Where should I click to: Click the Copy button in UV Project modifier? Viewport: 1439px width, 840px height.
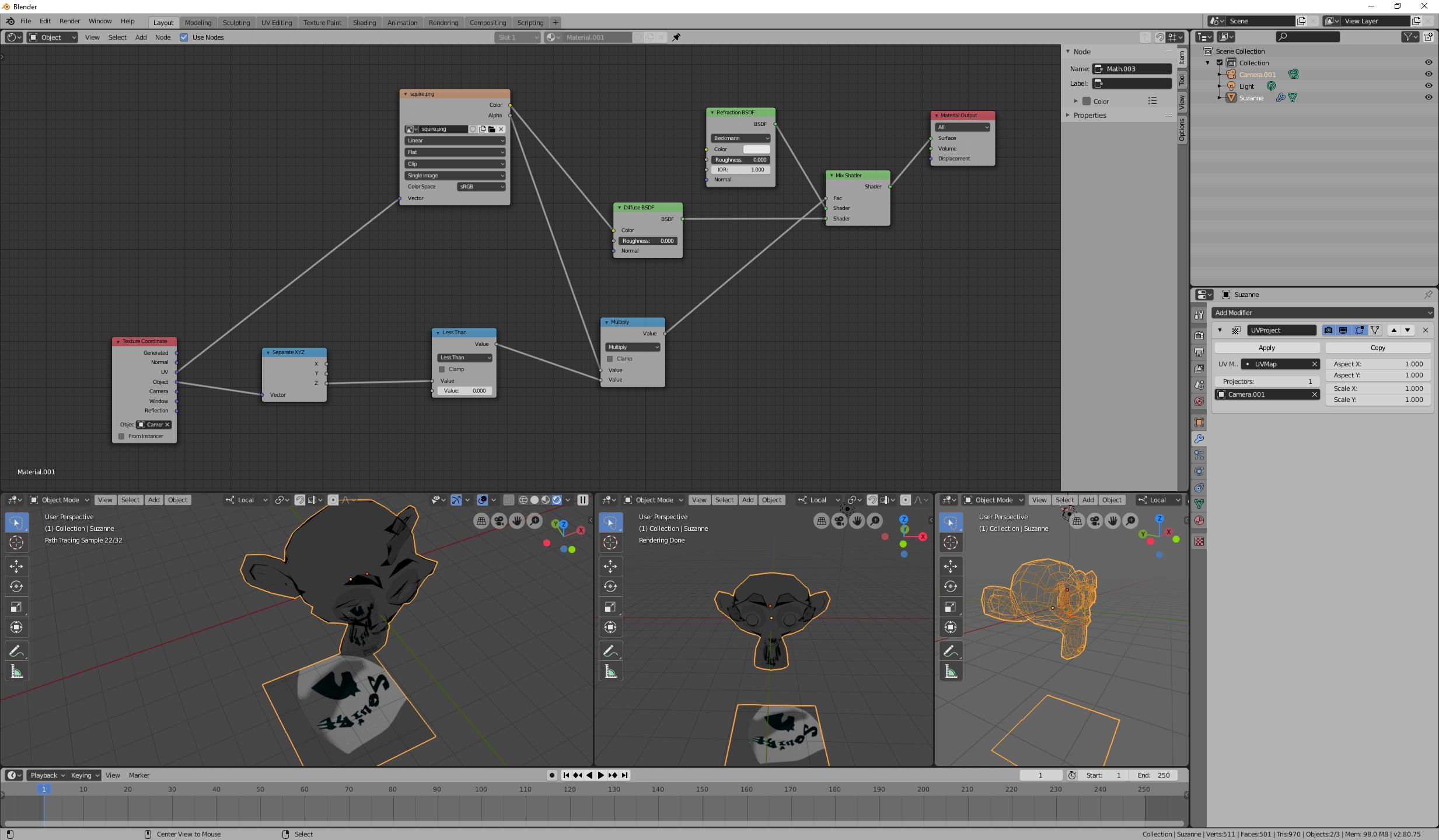1378,347
